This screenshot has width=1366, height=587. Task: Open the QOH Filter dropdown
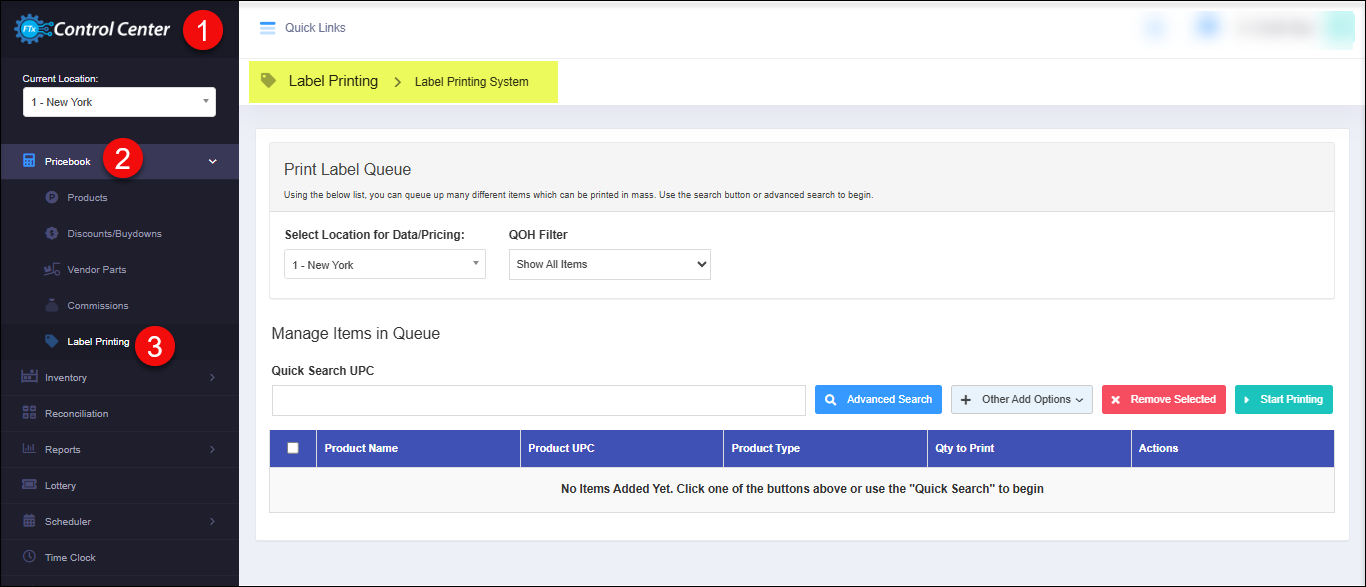coord(609,264)
